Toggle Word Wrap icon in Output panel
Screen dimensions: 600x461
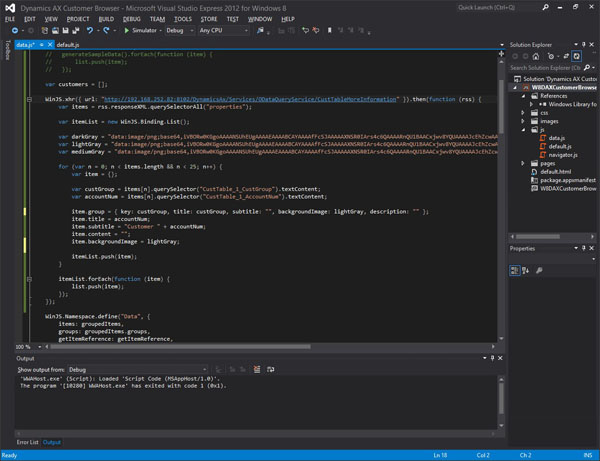(271, 369)
